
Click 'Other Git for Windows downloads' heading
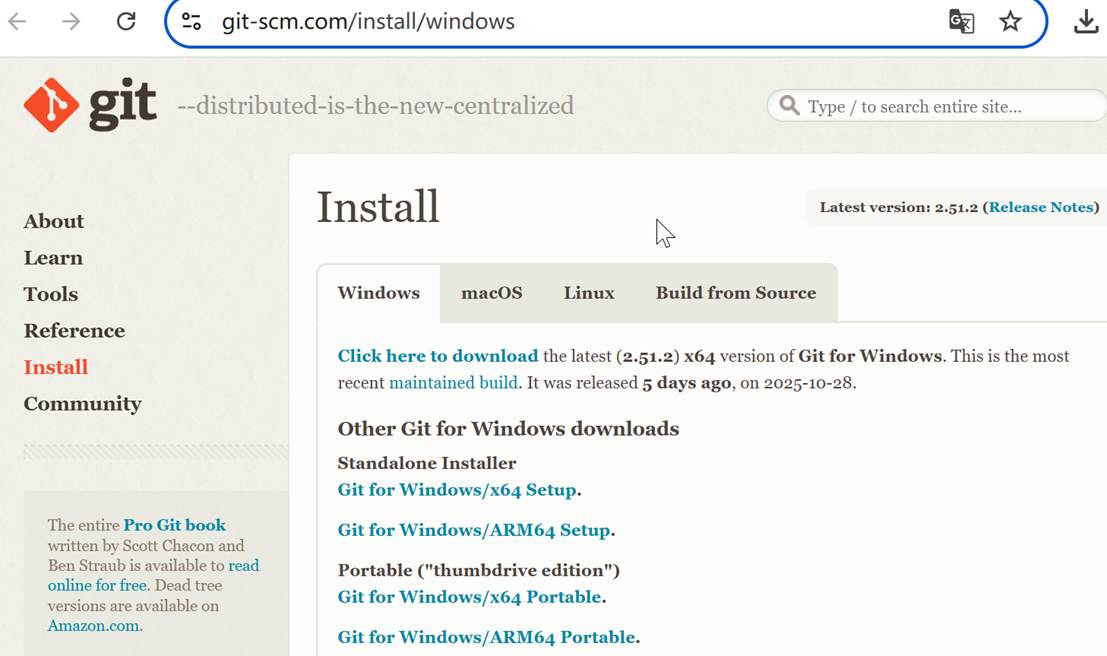[508, 429]
